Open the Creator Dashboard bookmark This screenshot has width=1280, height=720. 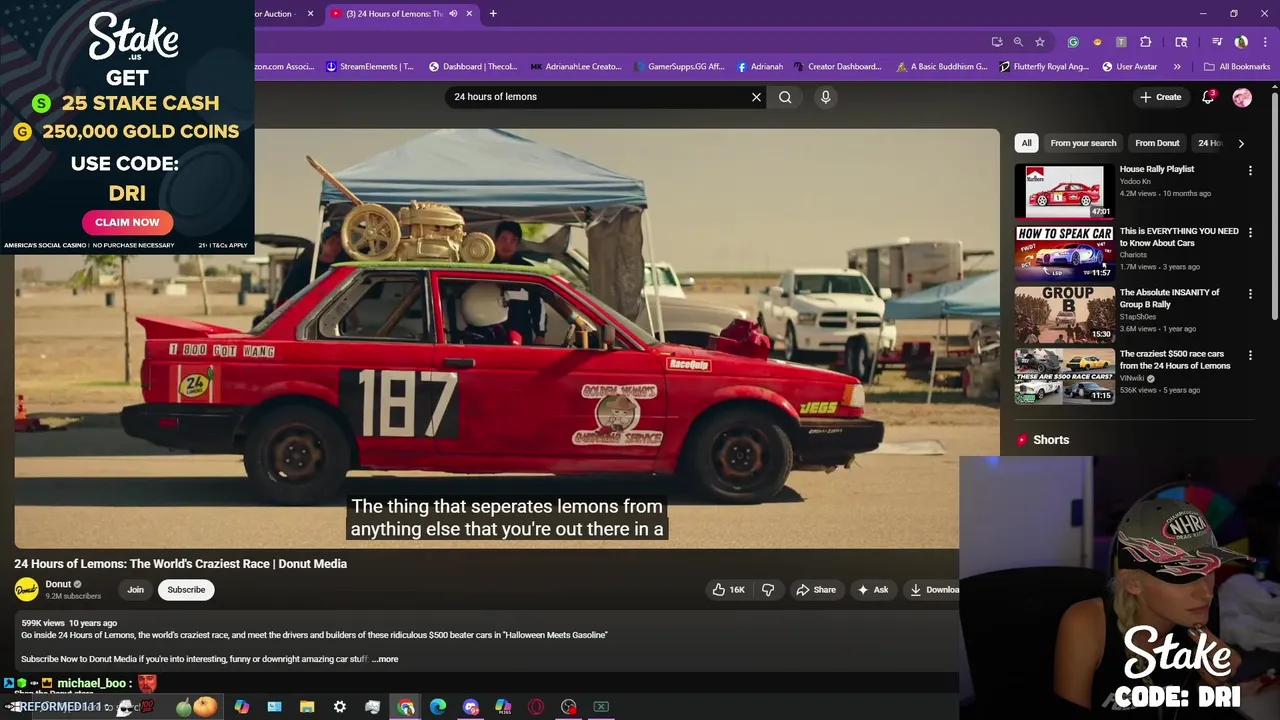coord(838,67)
